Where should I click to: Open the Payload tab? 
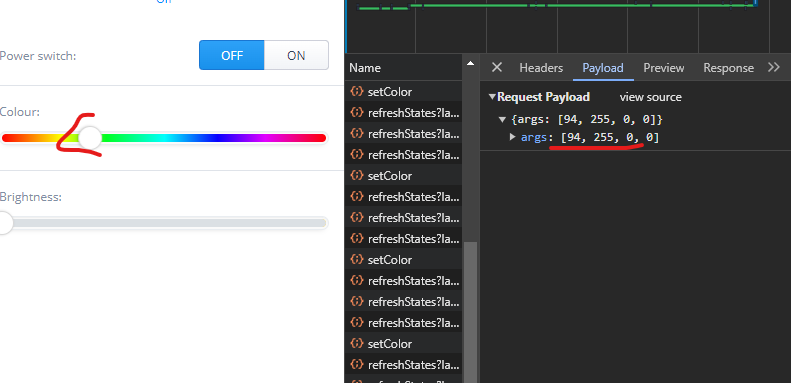tap(603, 68)
